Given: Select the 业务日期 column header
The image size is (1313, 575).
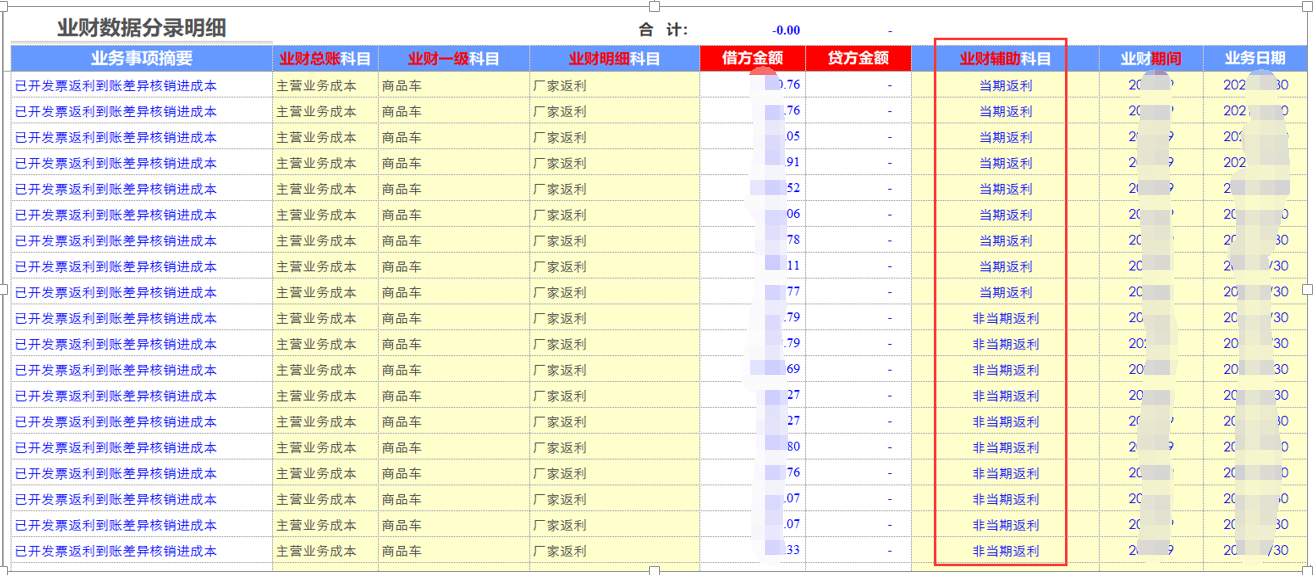Looking at the screenshot, I should pos(1254,59).
